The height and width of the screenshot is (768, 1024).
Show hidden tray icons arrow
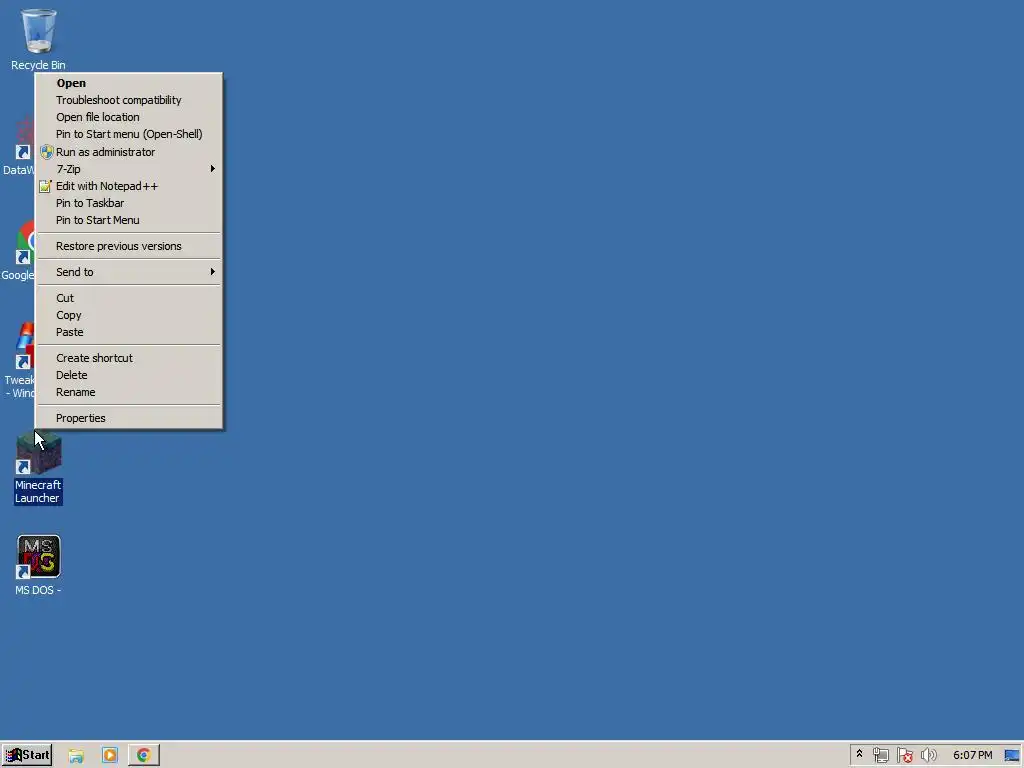[x=859, y=755]
